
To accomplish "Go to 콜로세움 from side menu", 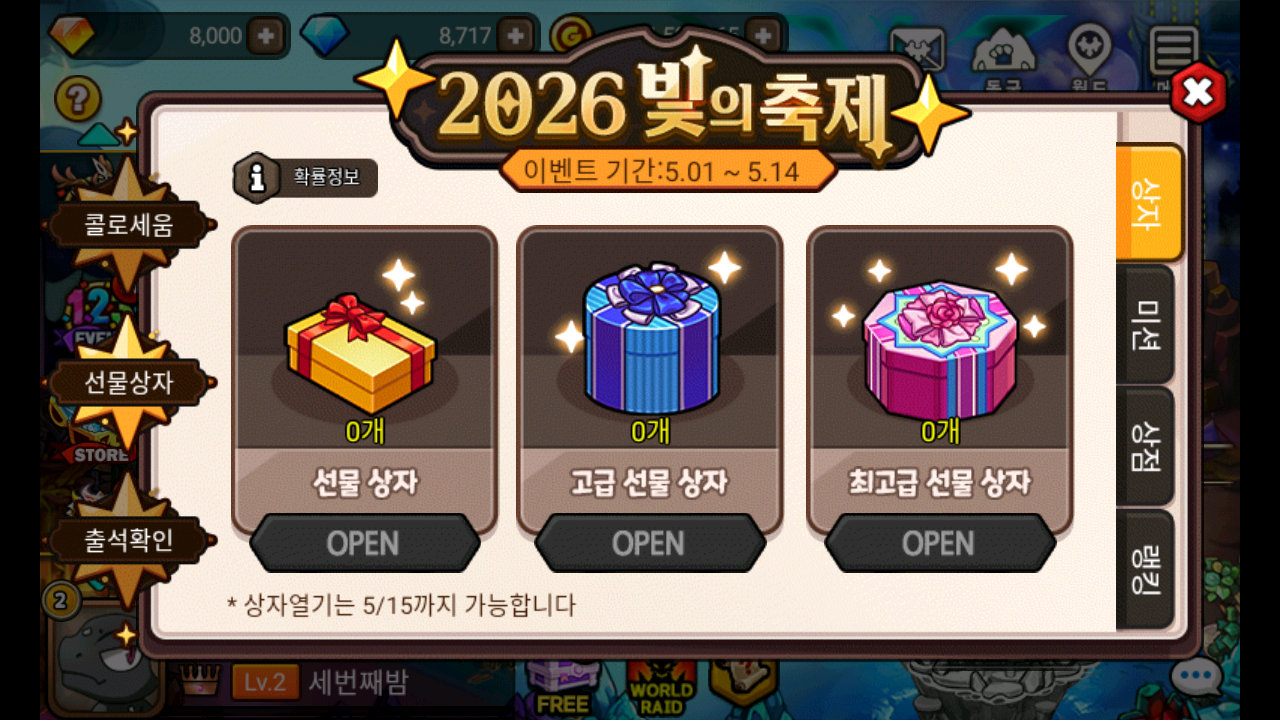I will pos(128,224).
